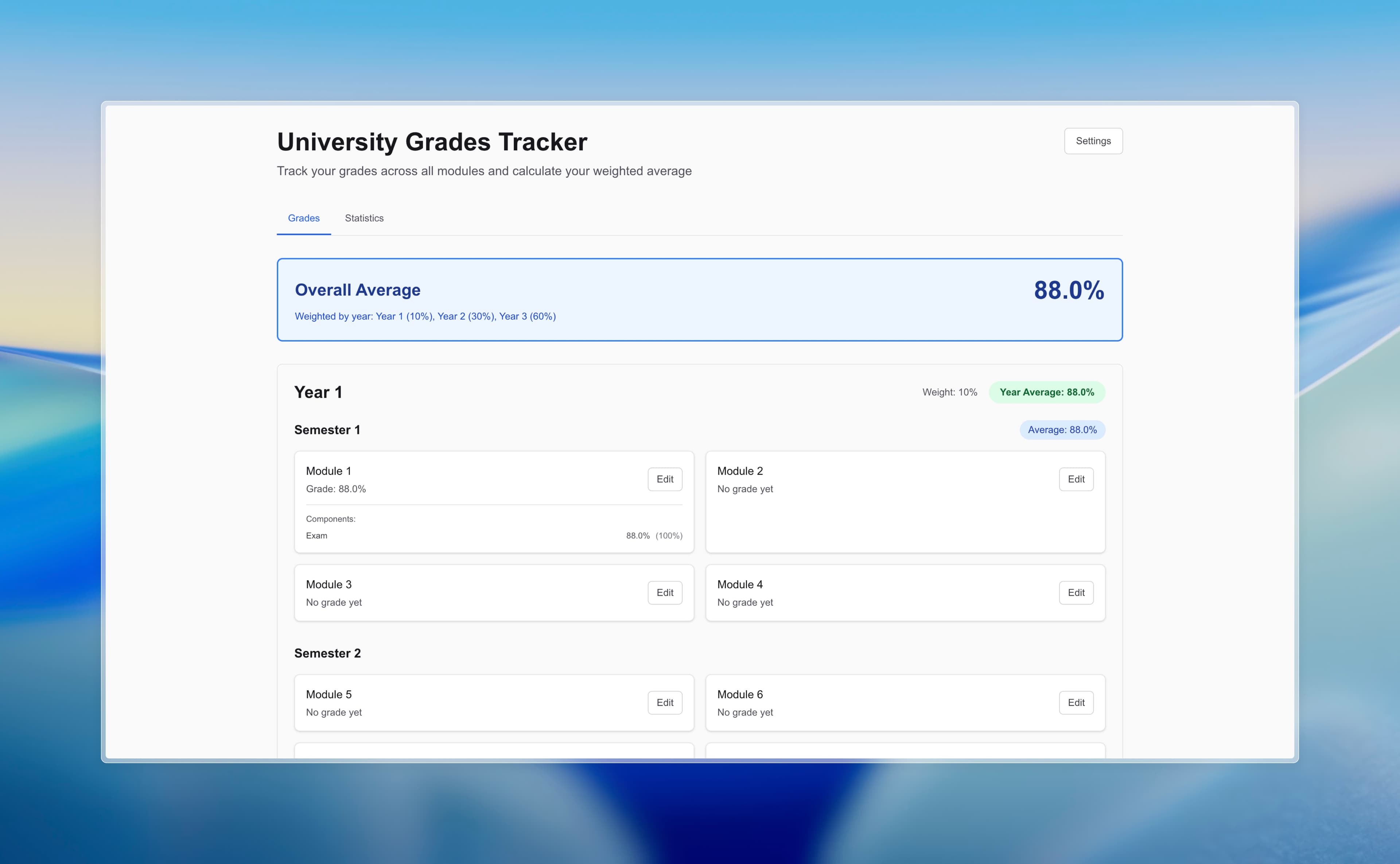Open the Settings button
The width and height of the screenshot is (1400, 864).
click(1092, 141)
